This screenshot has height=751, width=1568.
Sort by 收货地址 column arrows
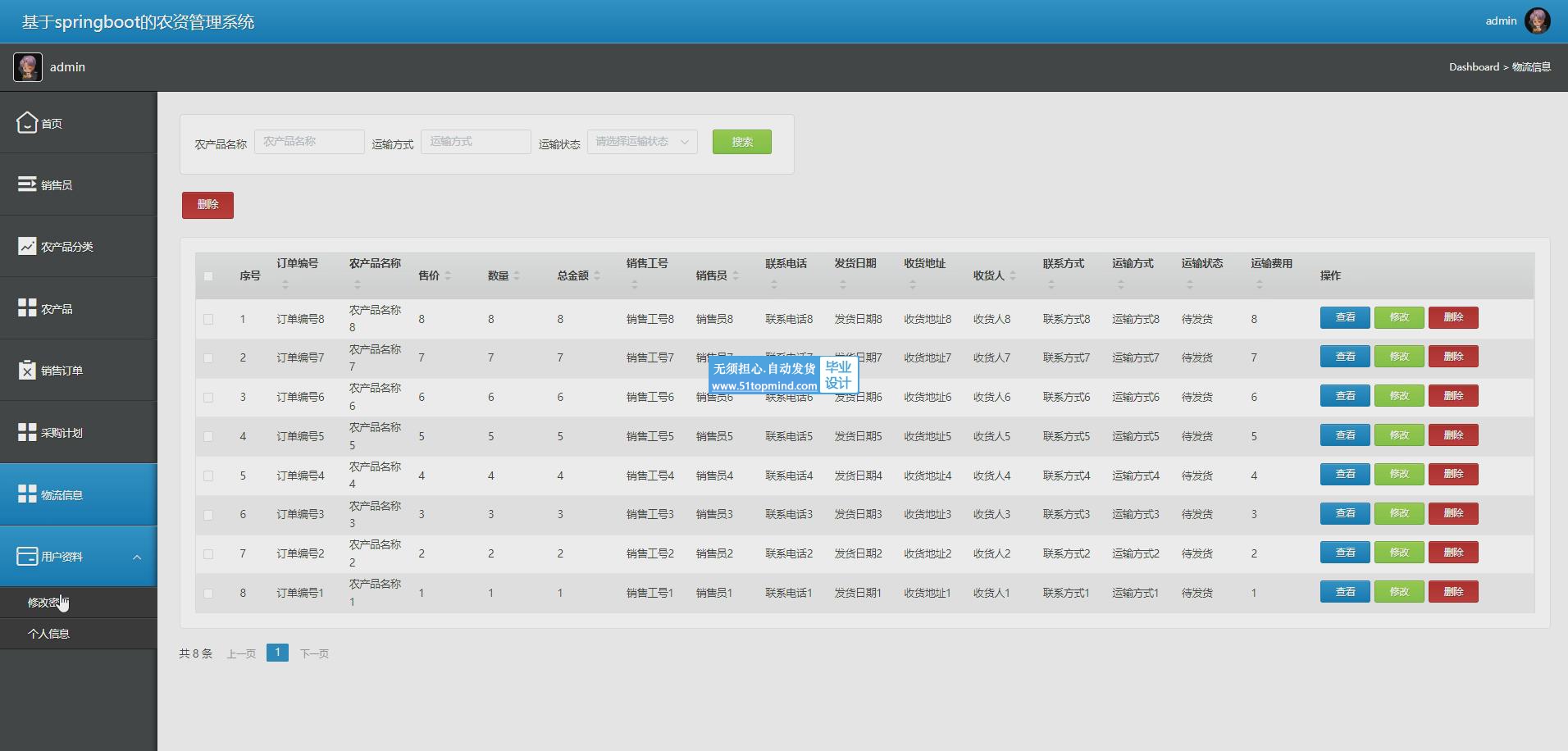point(913,284)
